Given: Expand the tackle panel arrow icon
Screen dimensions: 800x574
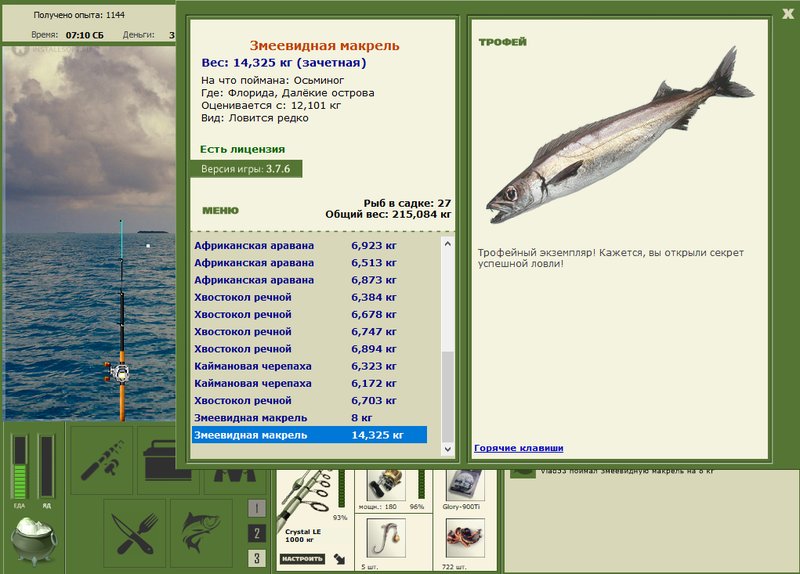Looking at the screenshot, I should pyautogui.click(x=339, y=559).
